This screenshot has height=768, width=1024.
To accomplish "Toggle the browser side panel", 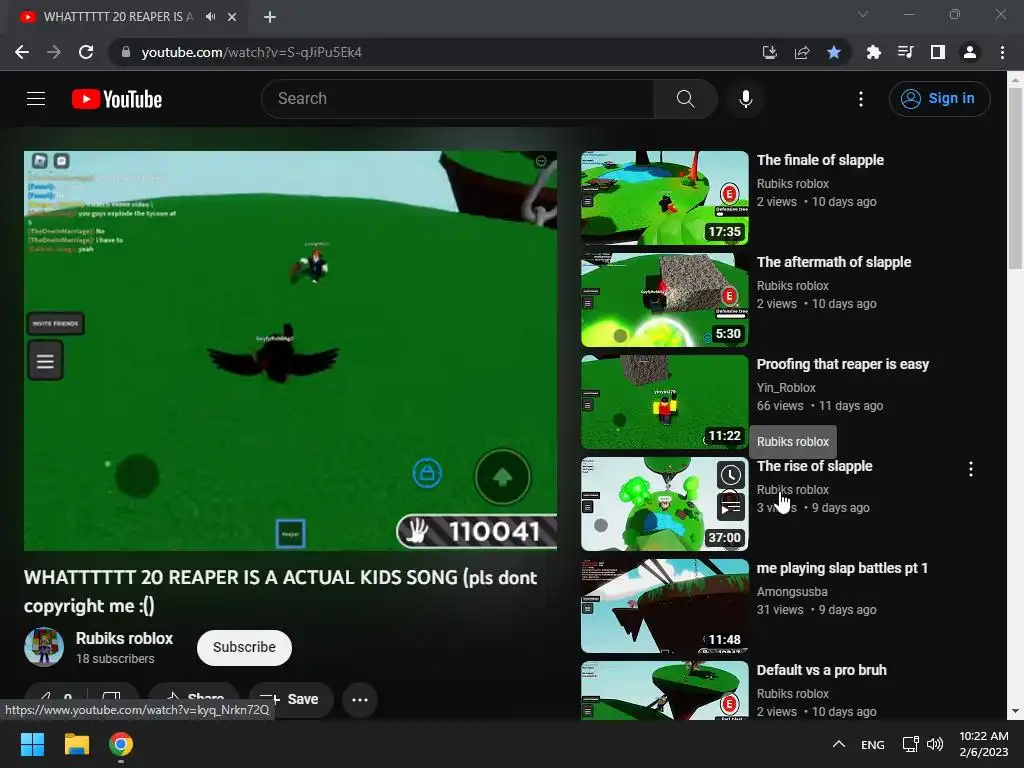I will 938,52.
